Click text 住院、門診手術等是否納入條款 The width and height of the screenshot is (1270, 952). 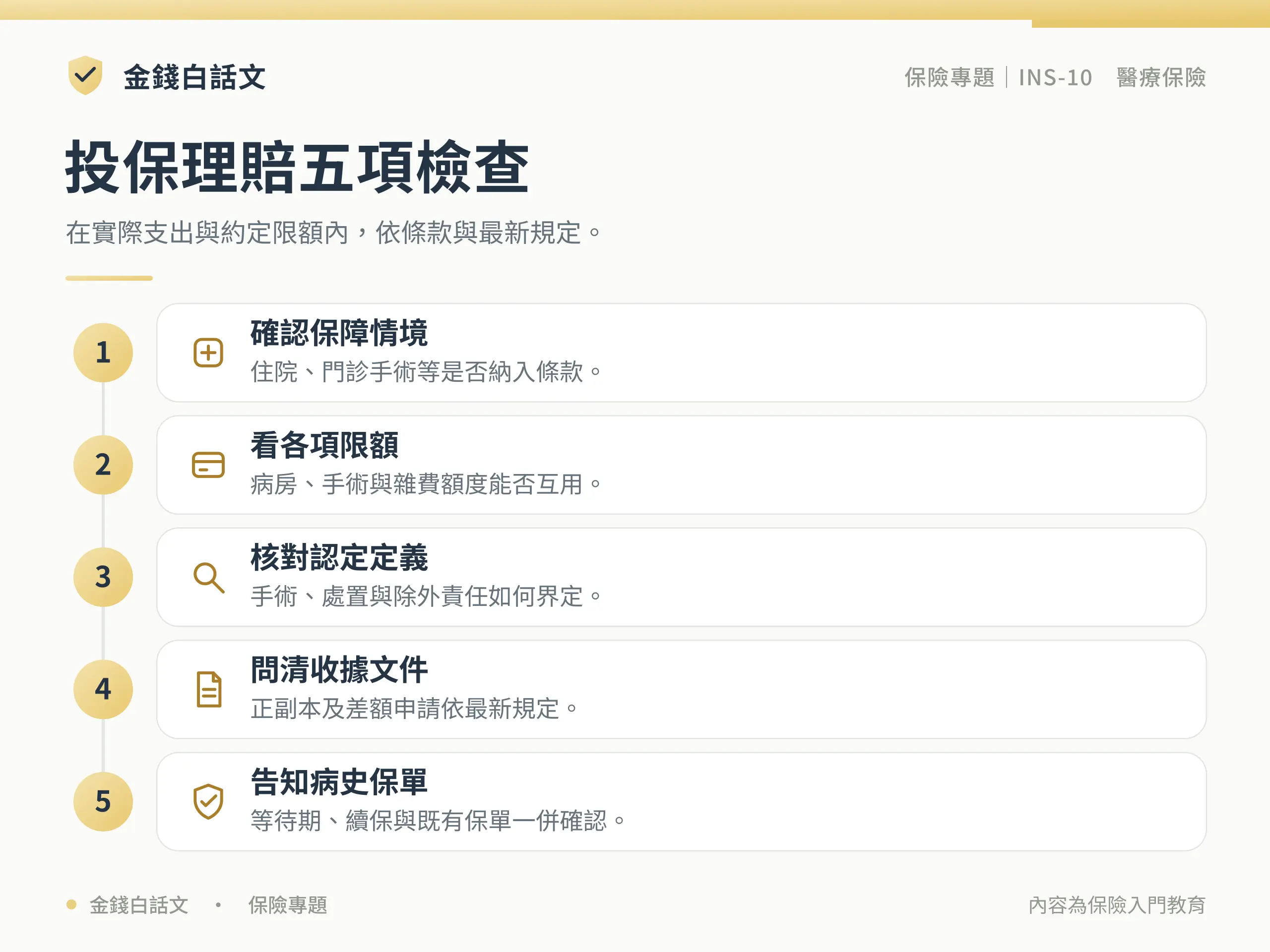click(426, 372)
